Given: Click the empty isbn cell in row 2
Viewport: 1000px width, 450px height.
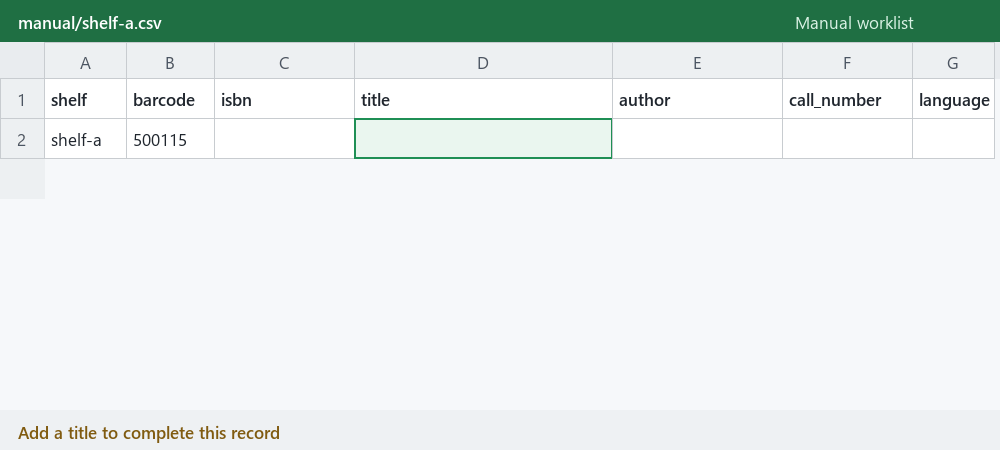Looking at the screenshot, I should (x=284, y=139).
